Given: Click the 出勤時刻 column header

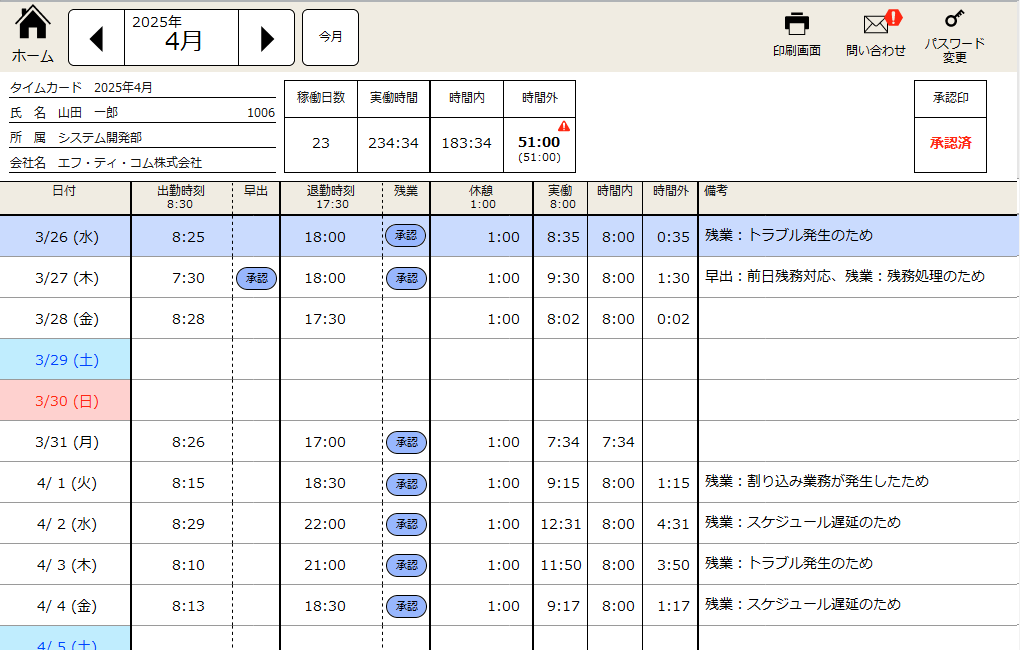Looking at the screenshot, I should point(181,196).
